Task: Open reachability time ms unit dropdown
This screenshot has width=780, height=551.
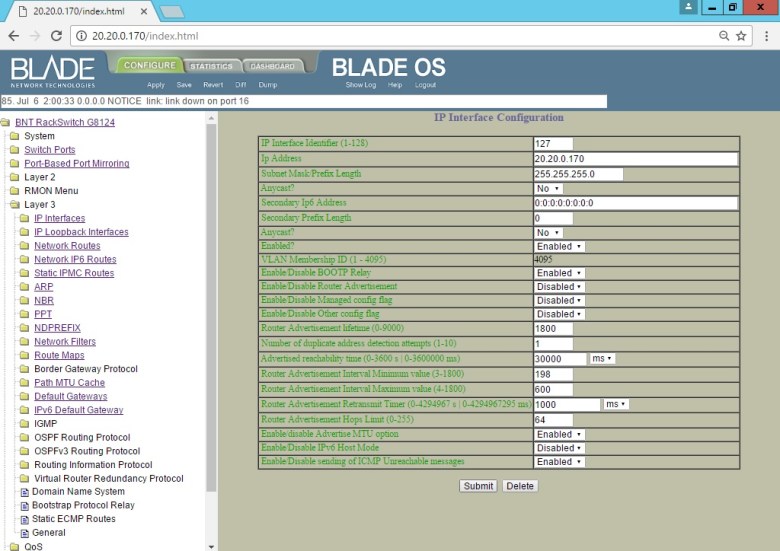Action: [x=602, y=359]
